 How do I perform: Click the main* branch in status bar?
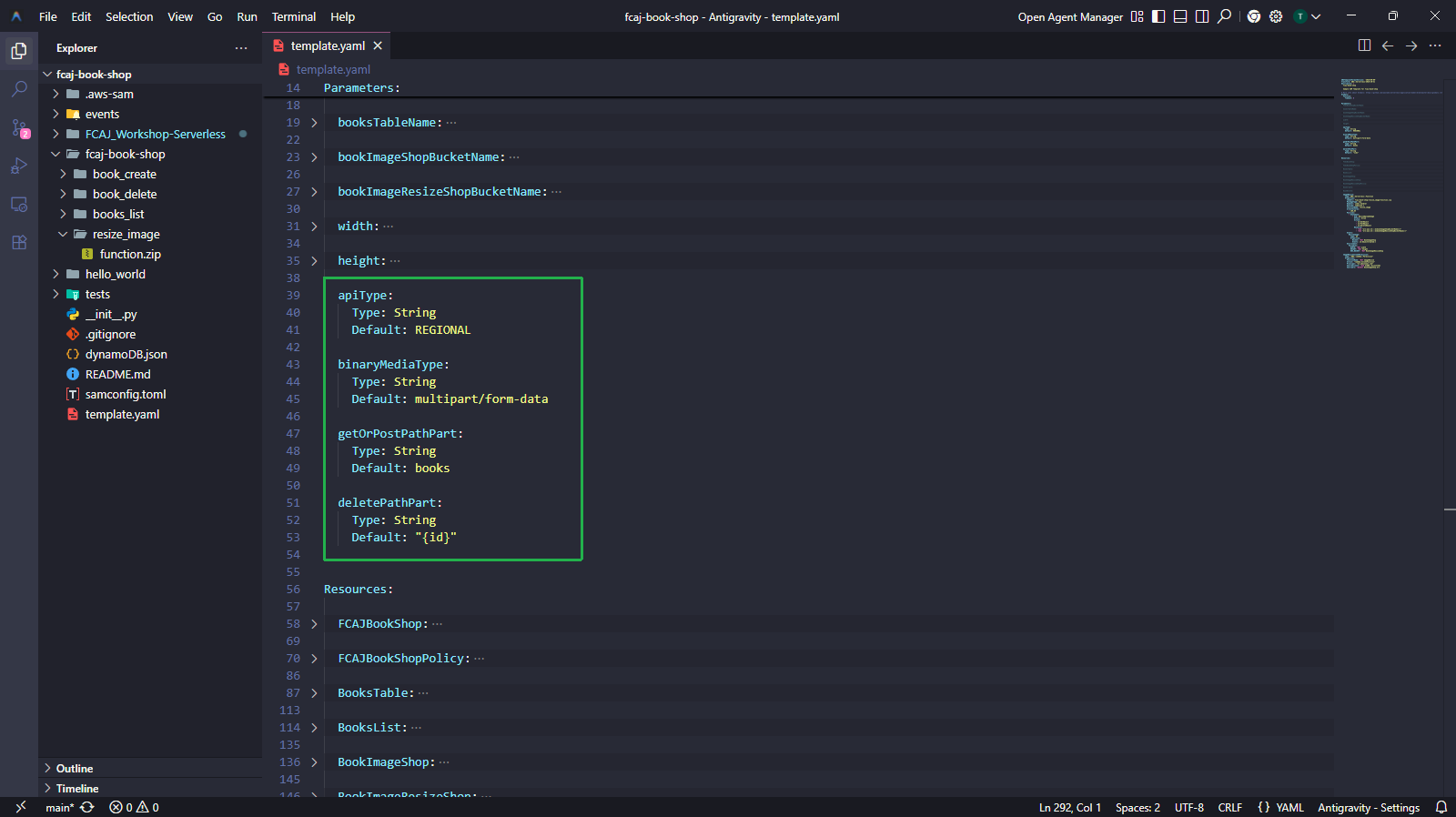pyautogui.click(x=59, y=807)
